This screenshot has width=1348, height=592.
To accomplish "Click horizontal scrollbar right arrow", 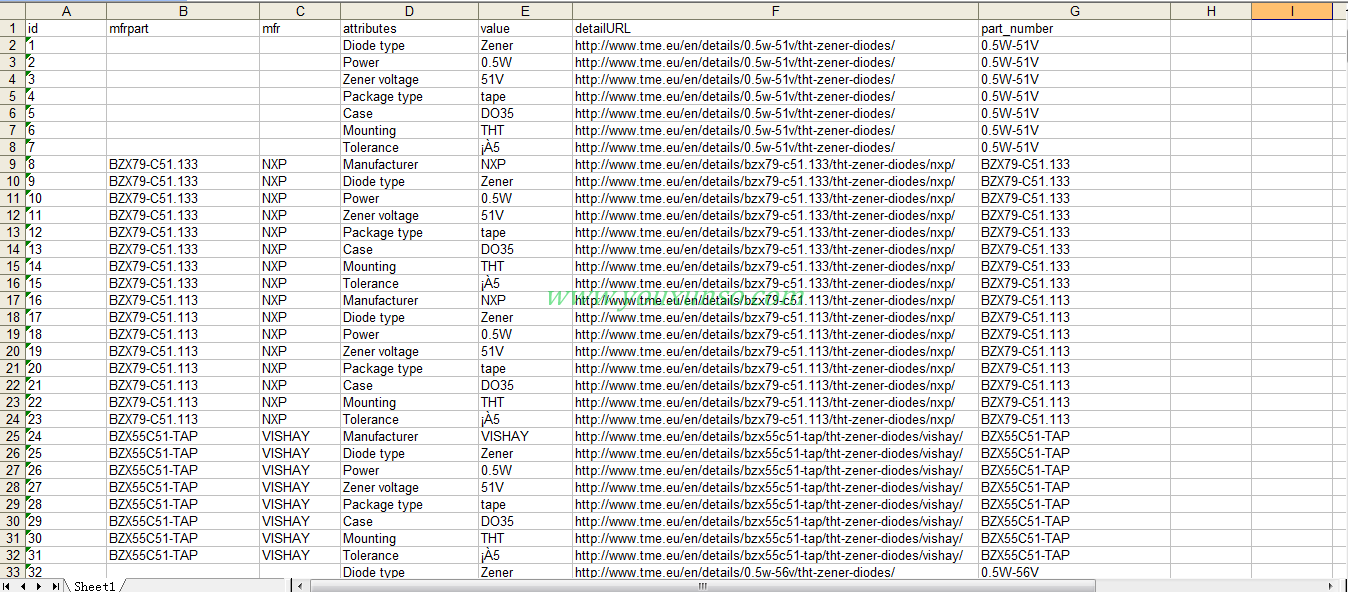I will (1329, 586).
